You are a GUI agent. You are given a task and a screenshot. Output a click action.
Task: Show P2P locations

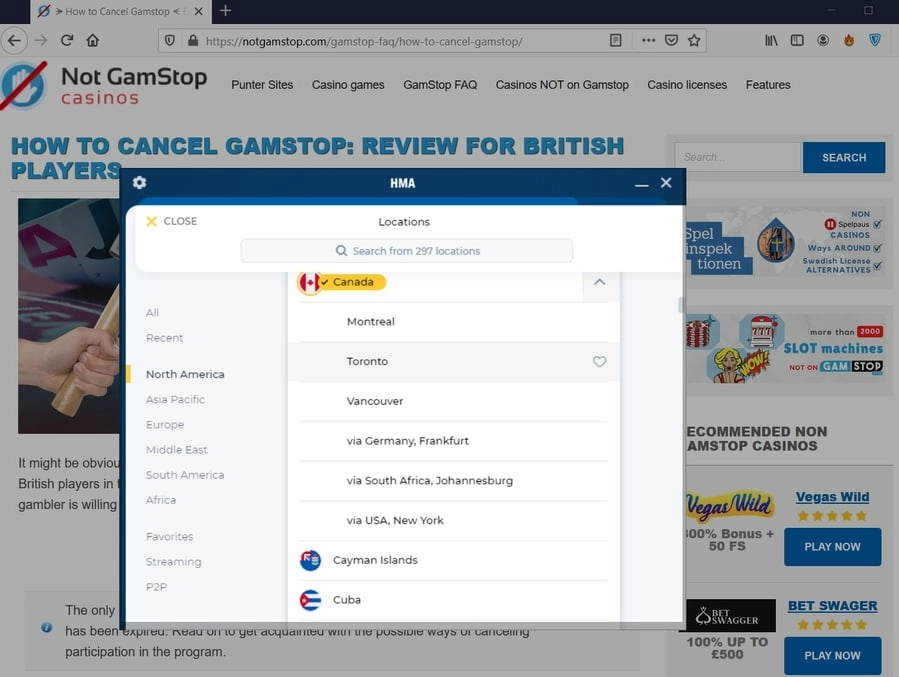157,587
